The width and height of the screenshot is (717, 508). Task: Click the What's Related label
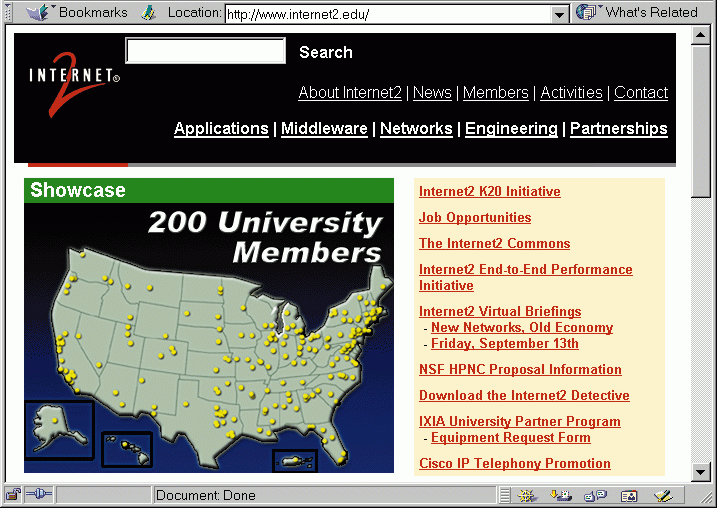pyautogui.click(x=652, y=12)
